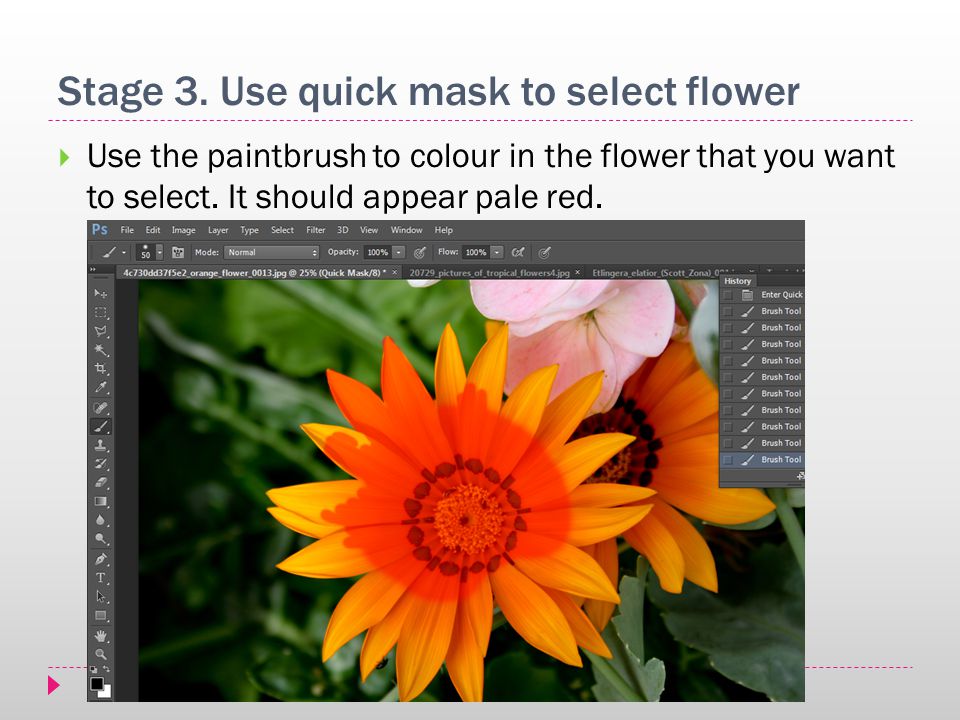Open the Filter menu
960x720 pixels.
coord(315,230)
